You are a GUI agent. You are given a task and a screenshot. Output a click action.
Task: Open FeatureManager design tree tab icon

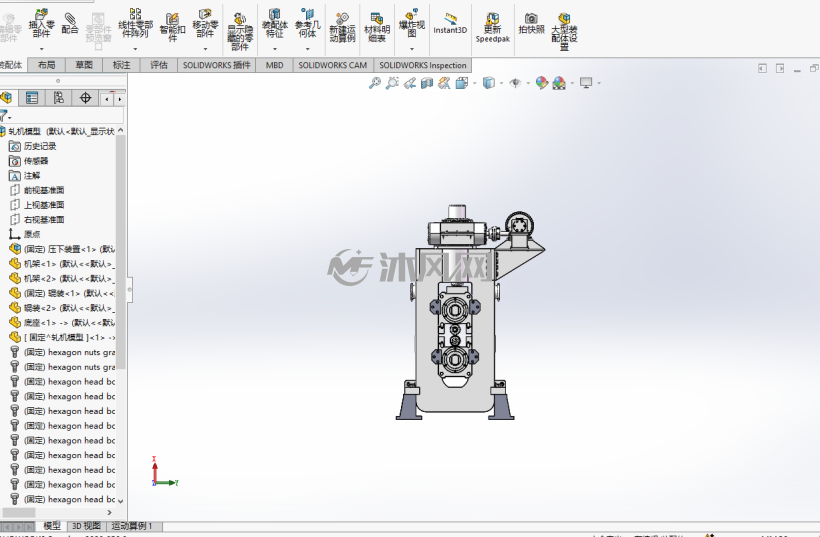pos(6,98)
